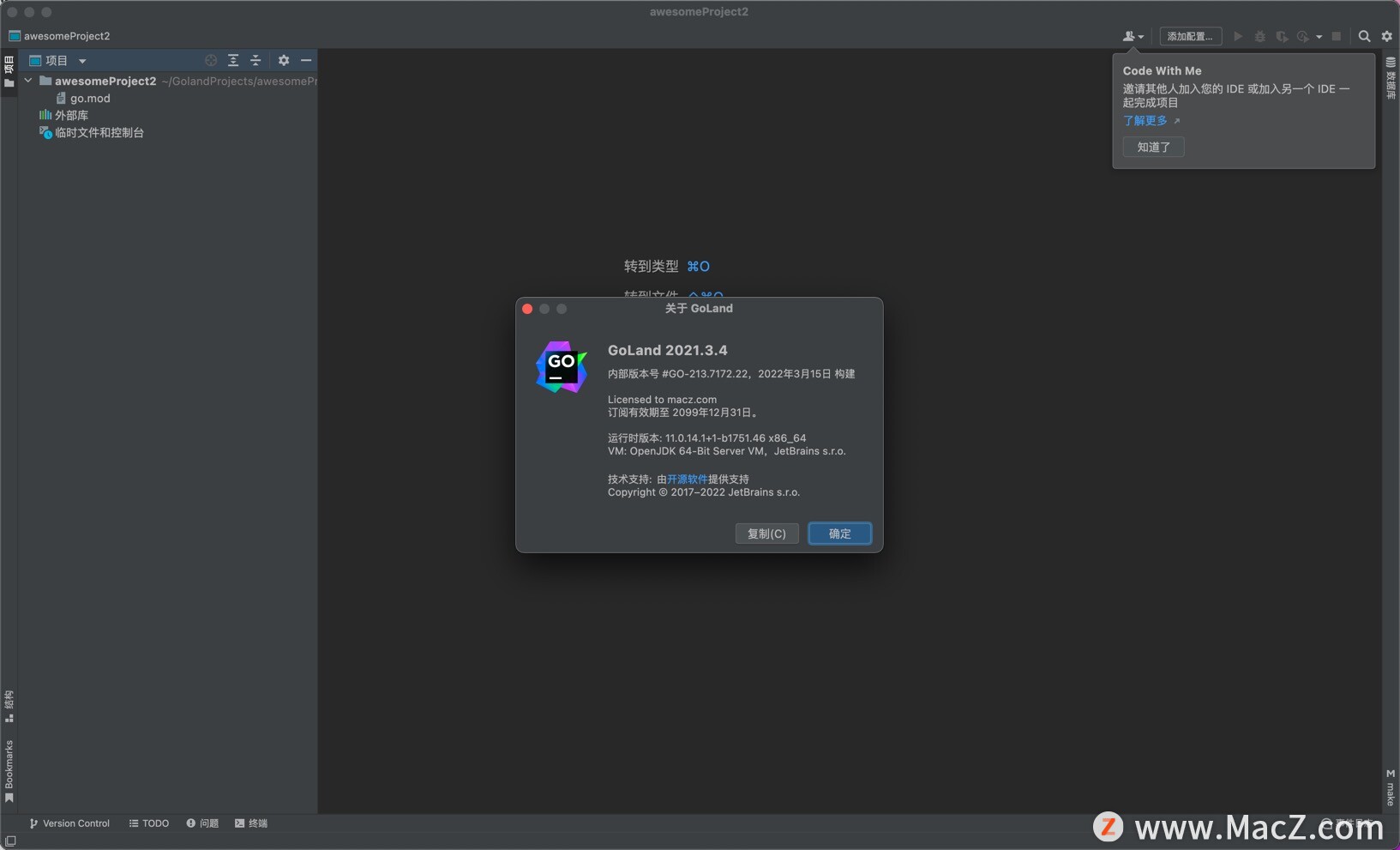Click the 转到类型 ⌘O hint in the editor

(x=666, y=267)
